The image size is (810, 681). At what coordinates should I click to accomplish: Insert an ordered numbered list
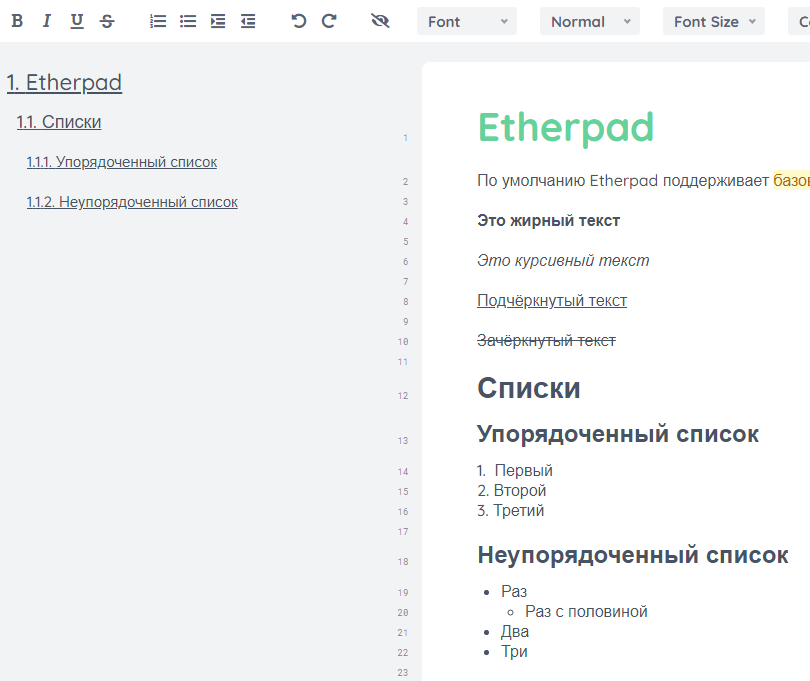tap(158, 21)
